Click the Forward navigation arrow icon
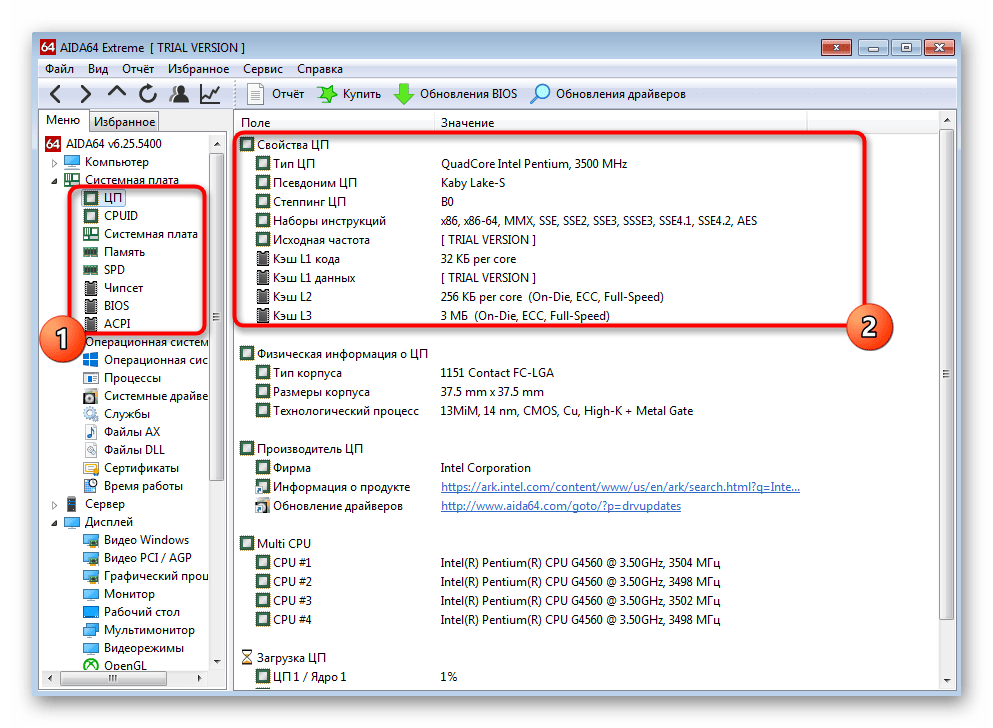993x728 pixels. tap(86, 94)
